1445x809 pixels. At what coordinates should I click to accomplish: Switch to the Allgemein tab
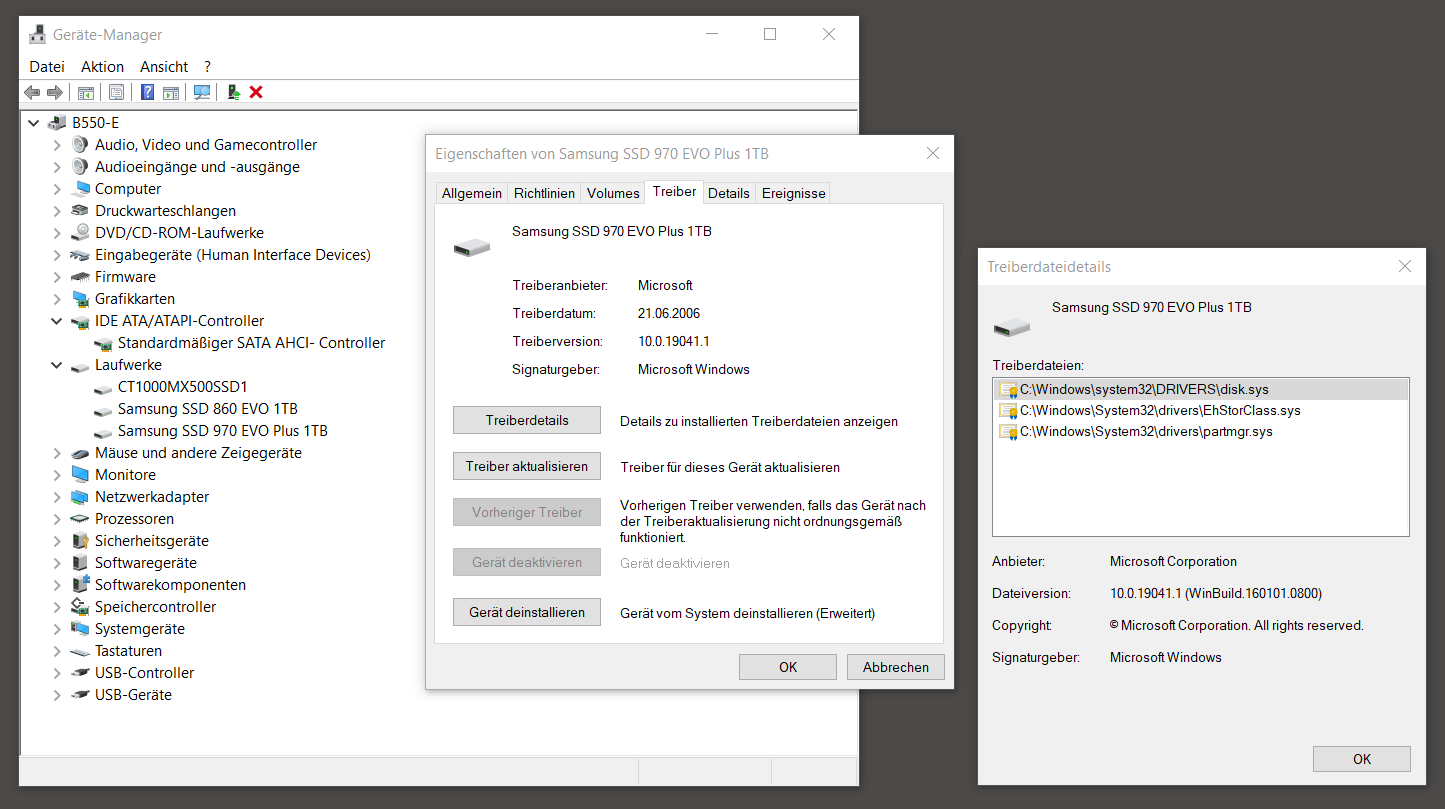472,193
